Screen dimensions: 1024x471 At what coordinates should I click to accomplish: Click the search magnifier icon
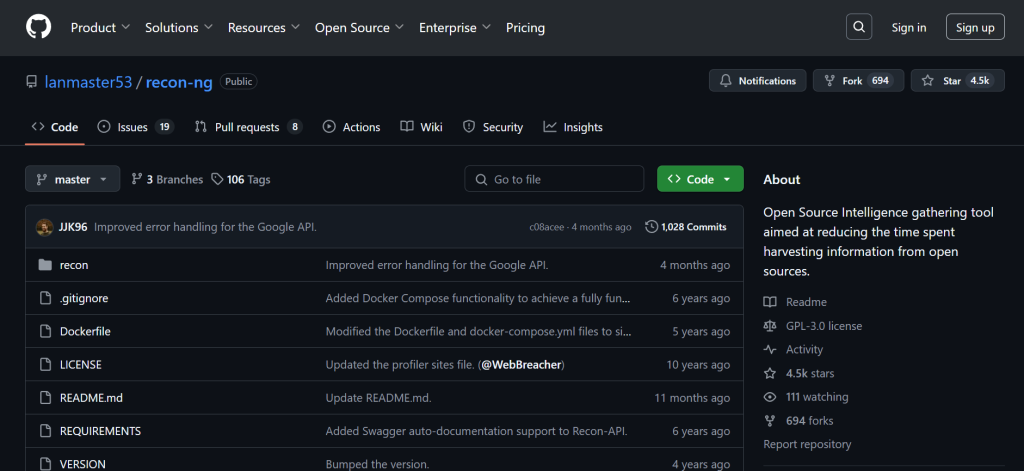click(859, 27)
